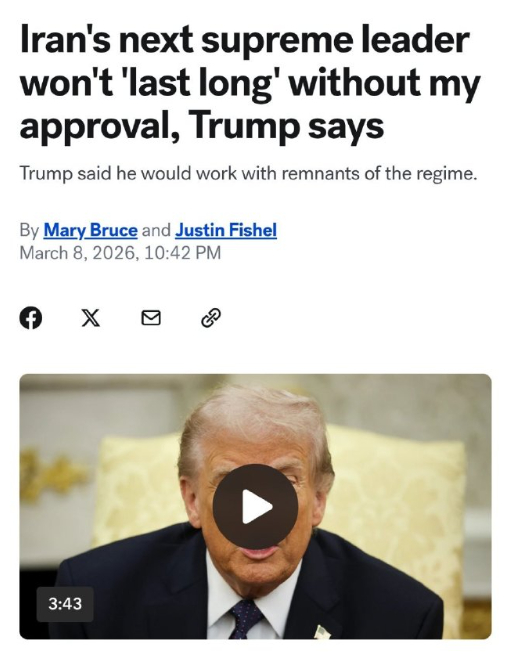
Task: Copy the article link with chain icon
Action: coord(211,318)
